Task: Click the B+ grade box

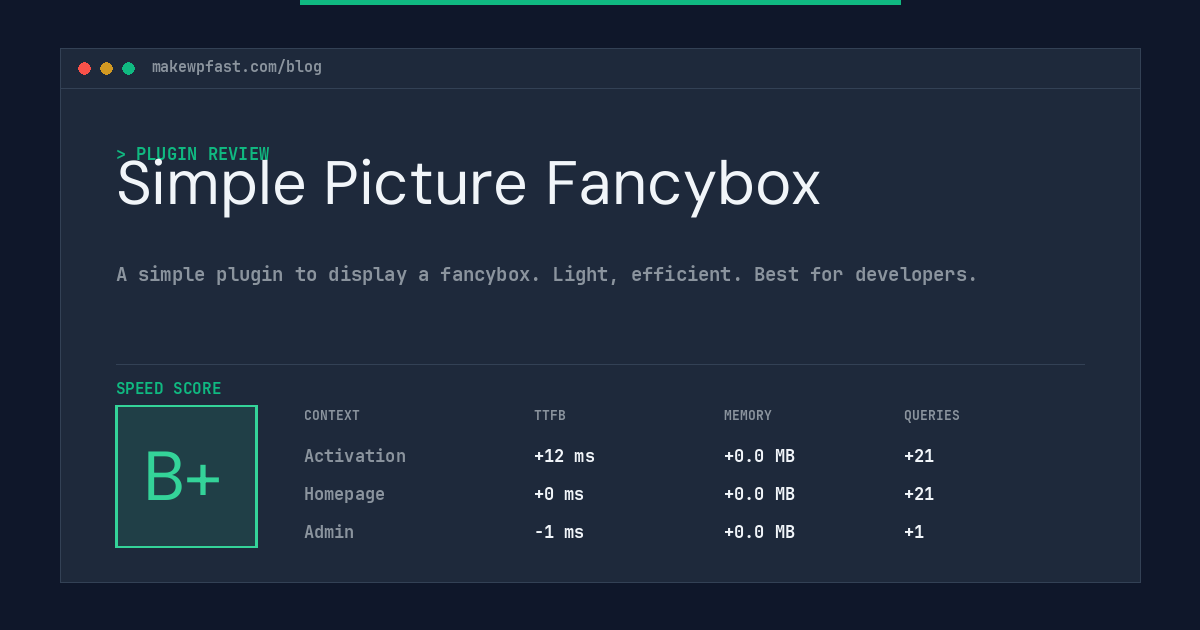Action: tap(186, 476)
